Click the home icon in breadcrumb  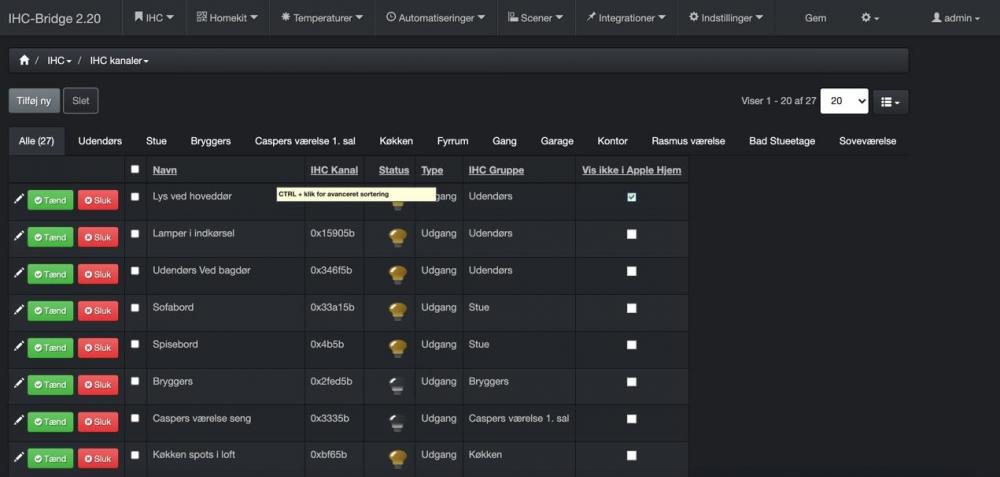point(24,61)
